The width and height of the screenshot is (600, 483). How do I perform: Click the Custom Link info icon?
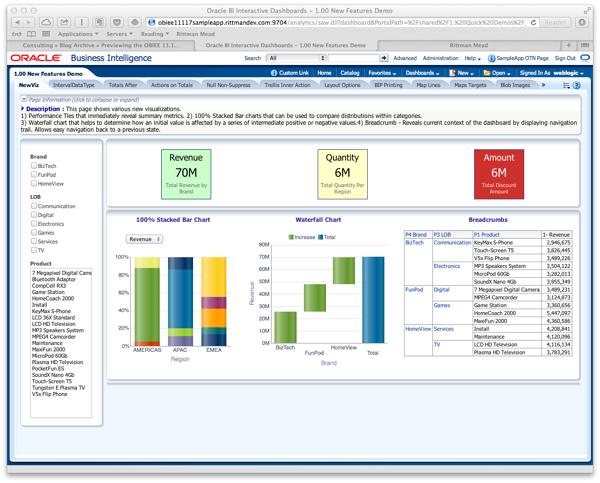274,73
